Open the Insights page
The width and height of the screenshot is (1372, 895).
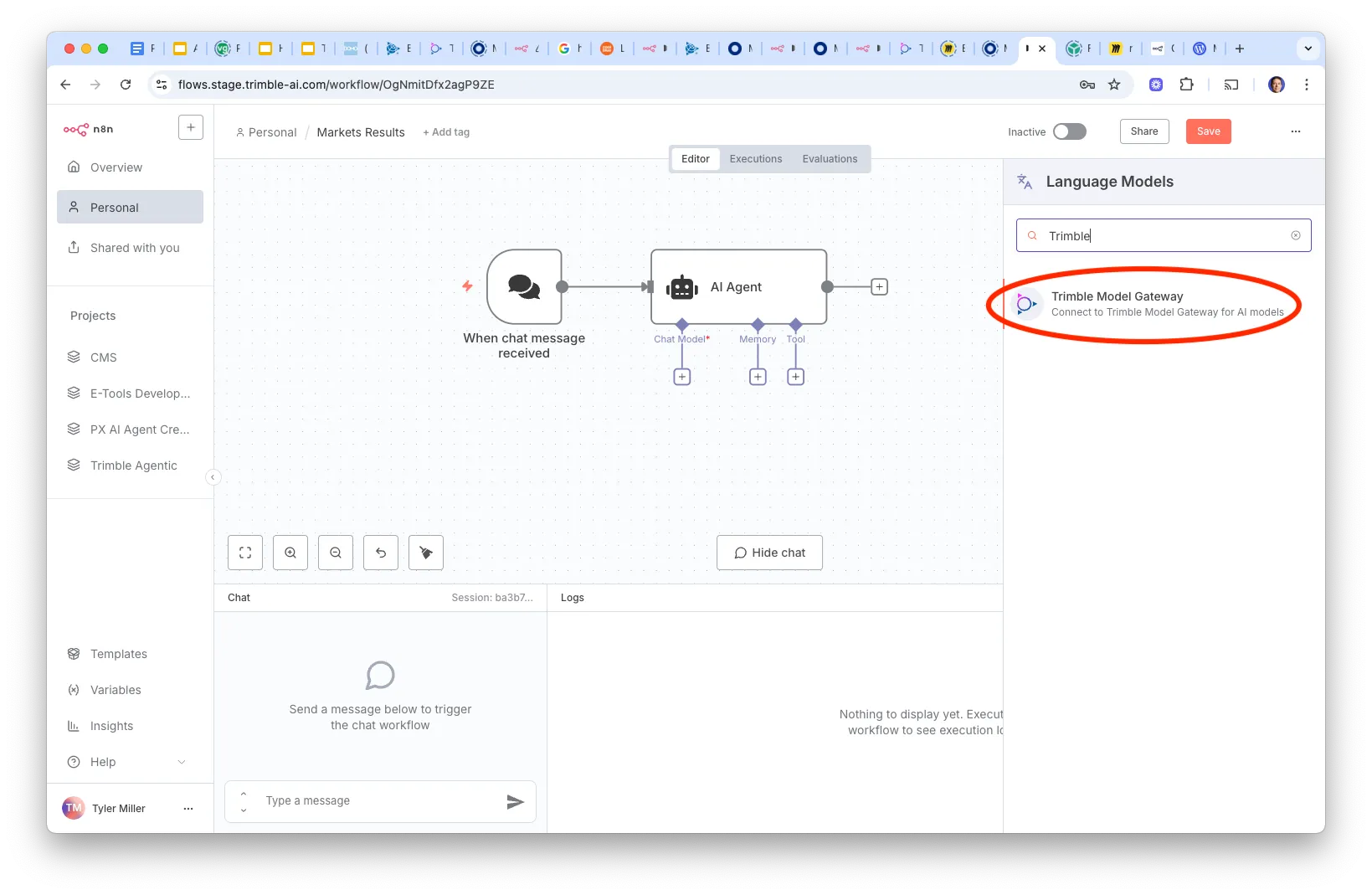[x=130, y=726]
